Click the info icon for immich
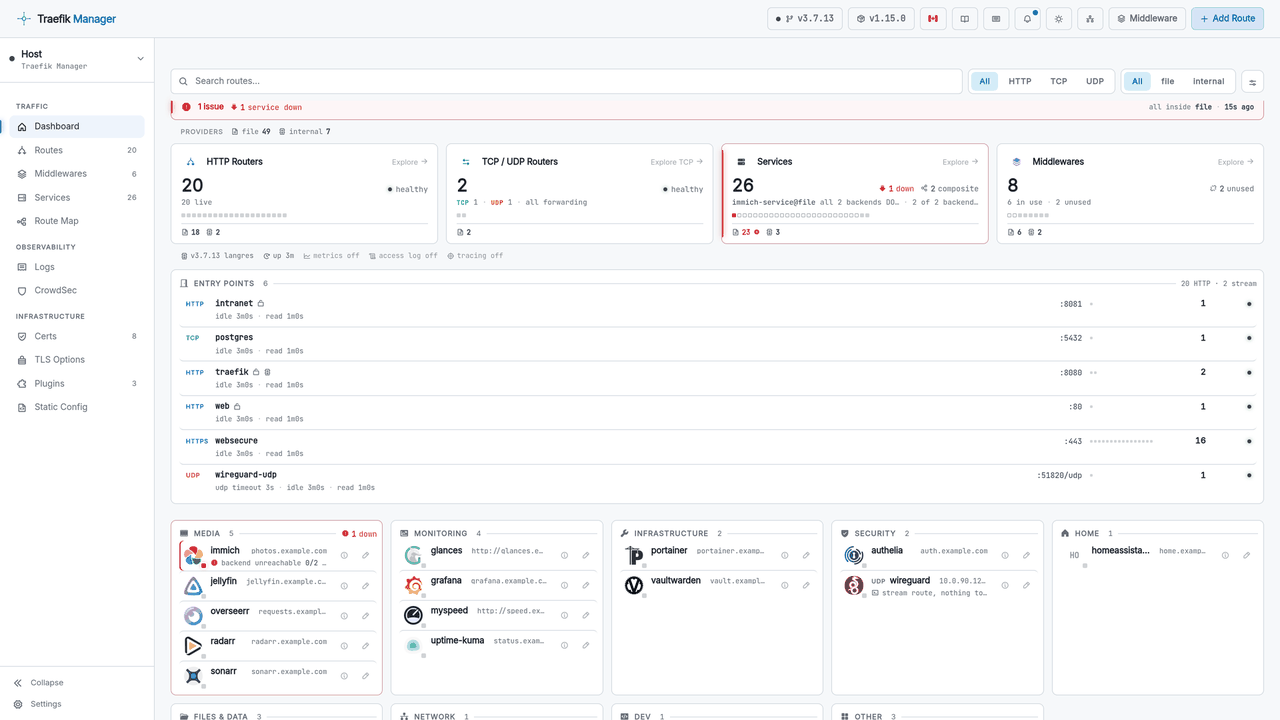Screen dimensions: 1280x720 tap(344, 555)
